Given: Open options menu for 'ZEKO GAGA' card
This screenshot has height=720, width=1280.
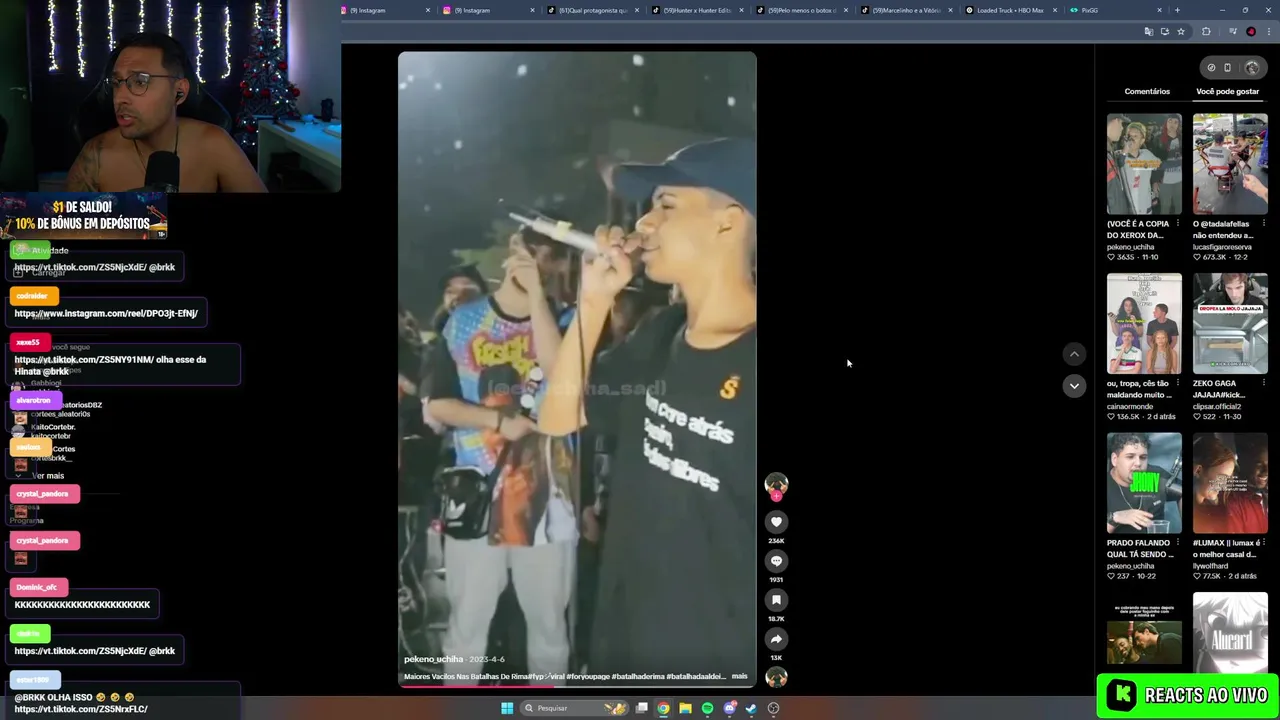Looking at the screenshot, I should pyautogui.click(x=1264, y=383).
